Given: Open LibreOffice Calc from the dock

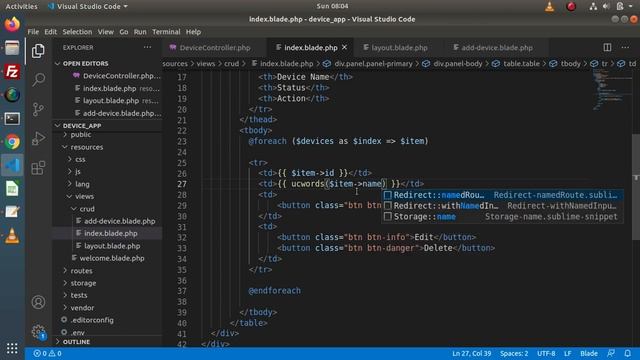Looking at the screenshot, I should pyautogui.click(x=12, y=189).
